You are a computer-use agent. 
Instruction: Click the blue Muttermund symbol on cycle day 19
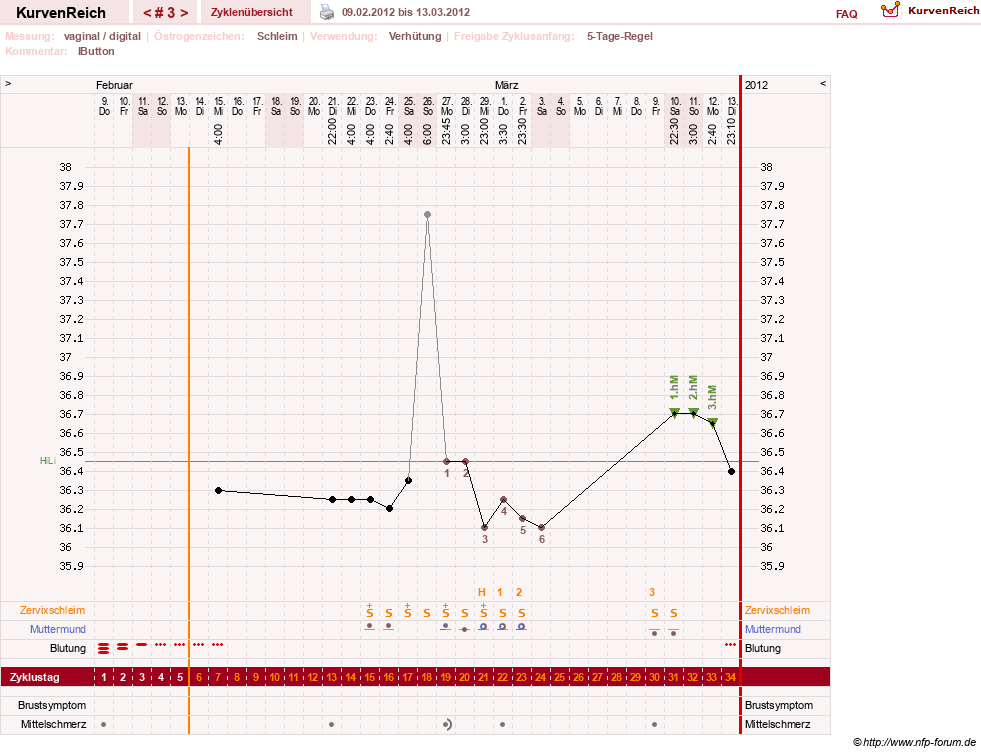pyautogui.click(x=445, y=626)
